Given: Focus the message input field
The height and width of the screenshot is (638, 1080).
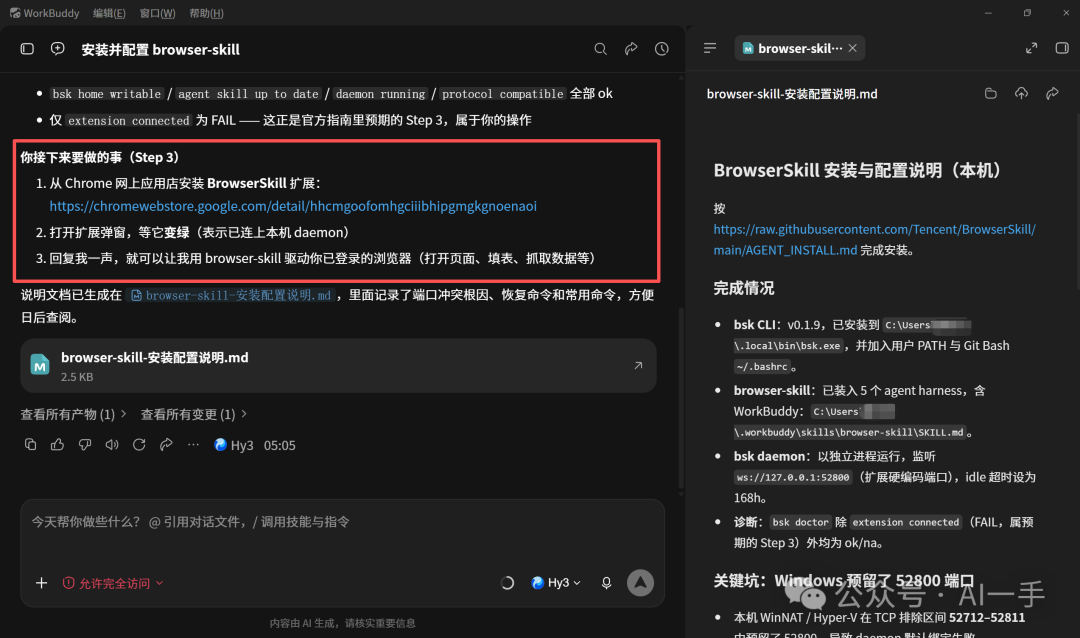Looking at the screenshot, I should (x=342, y=522).
